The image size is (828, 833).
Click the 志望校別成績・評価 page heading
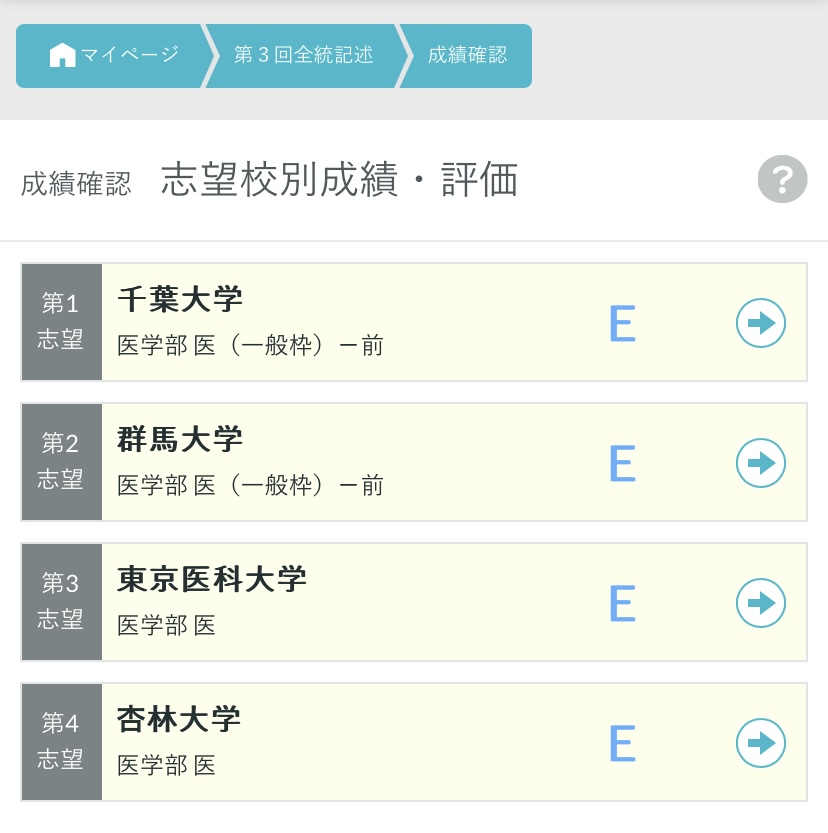coord(340,181)
